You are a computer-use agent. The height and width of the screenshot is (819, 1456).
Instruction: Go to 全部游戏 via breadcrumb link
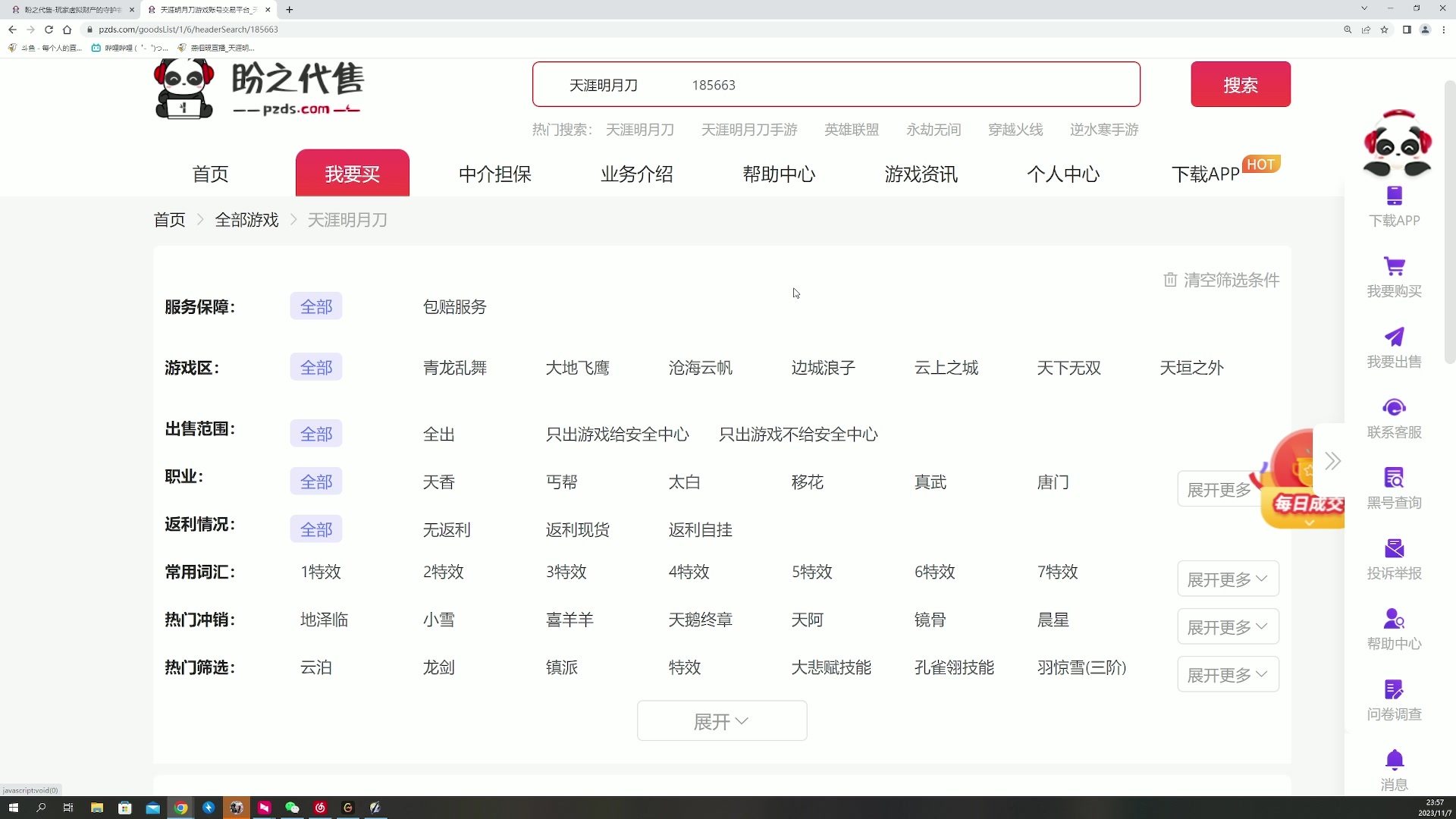[x=246, y=220]
